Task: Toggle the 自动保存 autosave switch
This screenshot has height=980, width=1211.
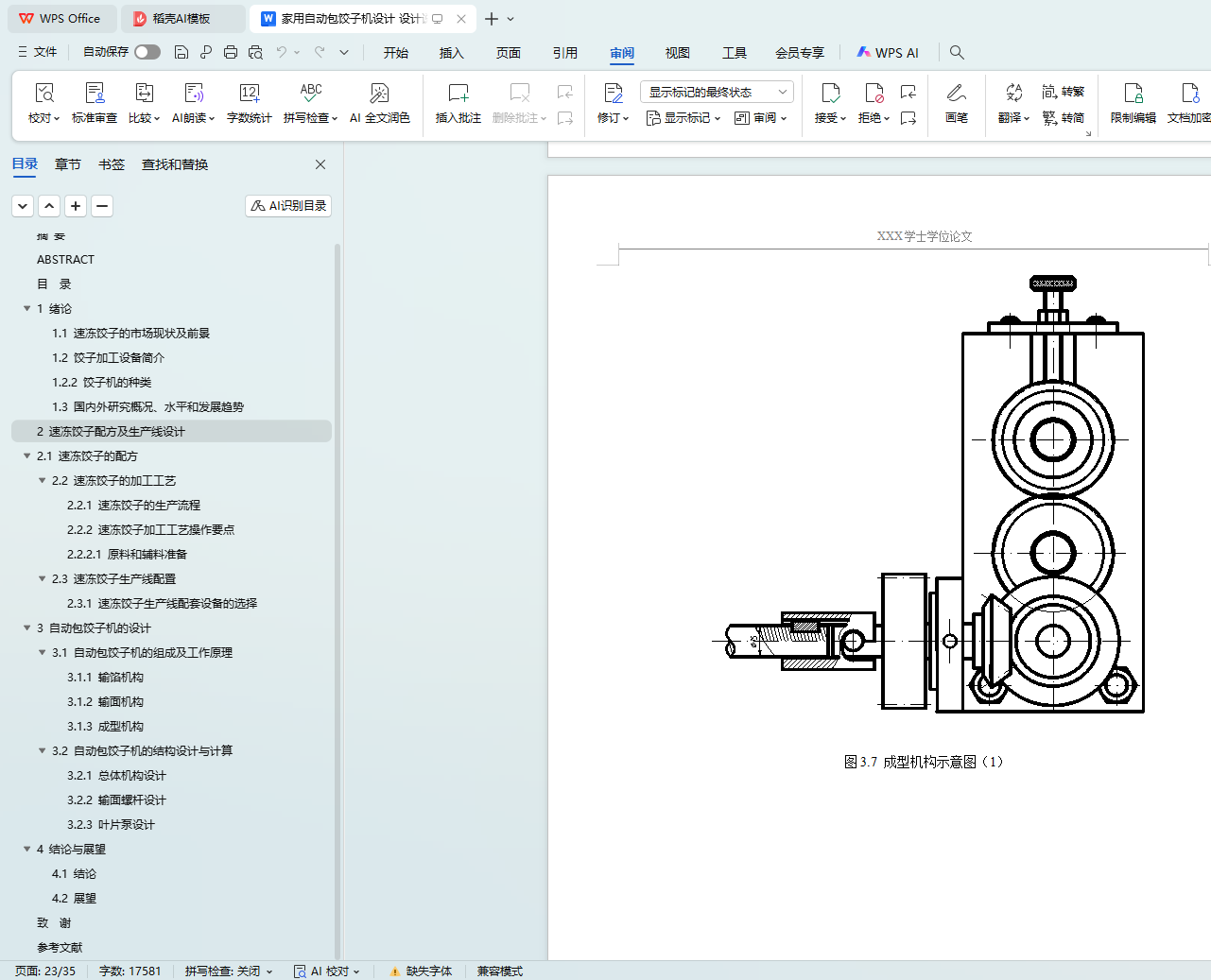Action: pos(147,52)
